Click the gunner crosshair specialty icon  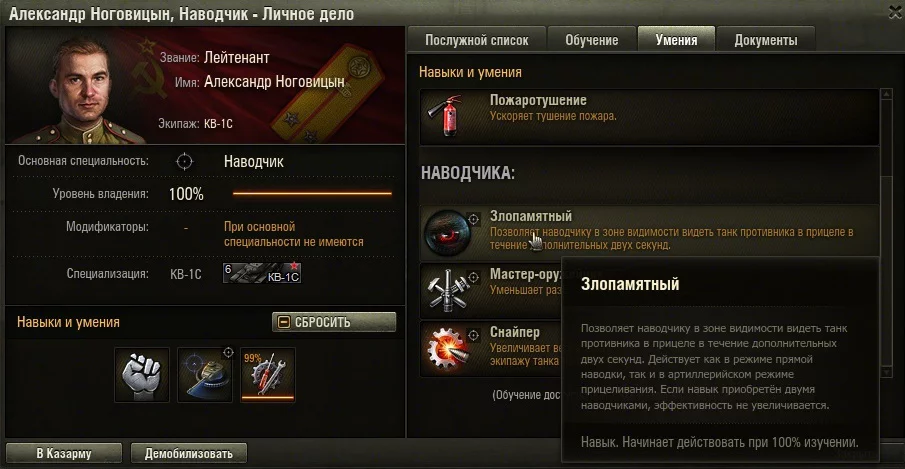coord(184,162)
